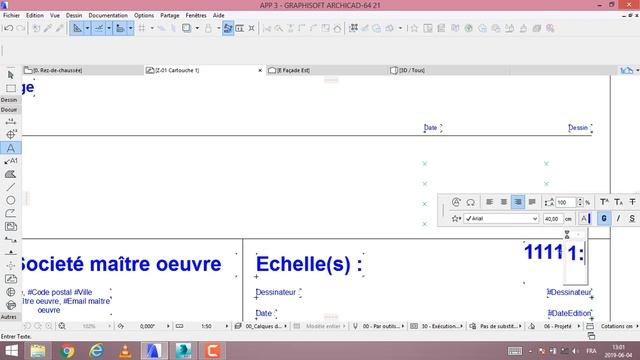Toggle italic formatting
This screenshot has width=640, height=360.
(x=618, y=219)
